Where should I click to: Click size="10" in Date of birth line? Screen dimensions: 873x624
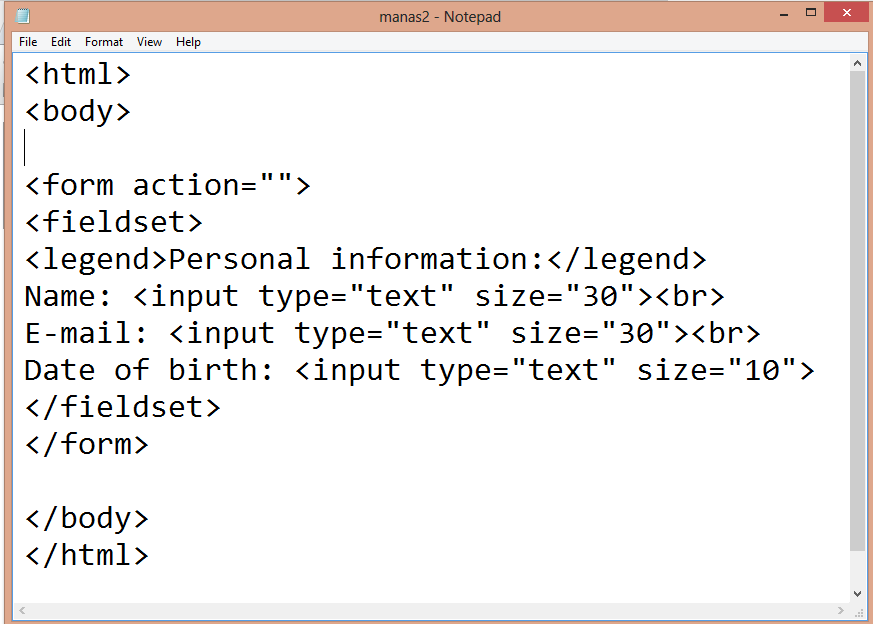717,370
